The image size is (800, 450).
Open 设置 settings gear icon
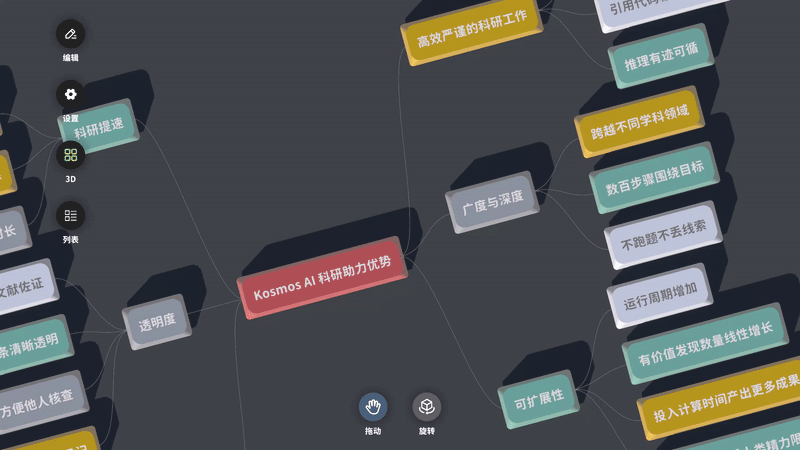click(70, 94)
